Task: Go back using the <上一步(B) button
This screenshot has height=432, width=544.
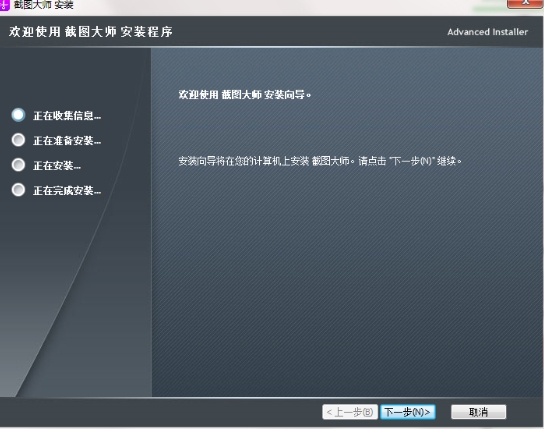Action: [350, 412]
